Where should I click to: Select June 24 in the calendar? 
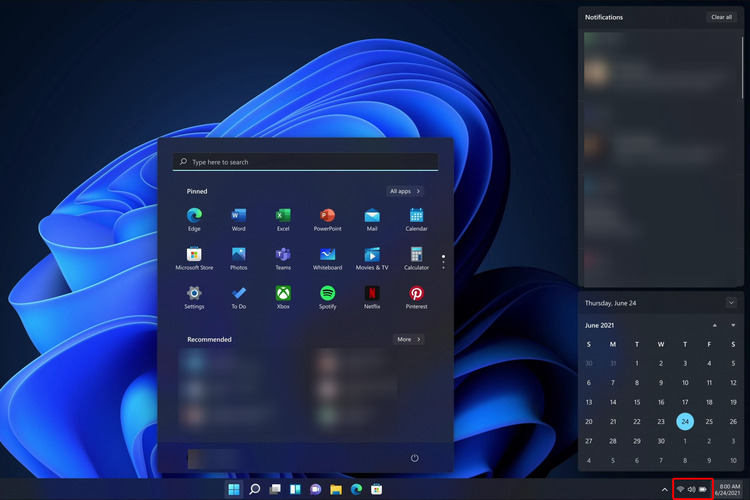pyautogui.click(x=684, y=421)
